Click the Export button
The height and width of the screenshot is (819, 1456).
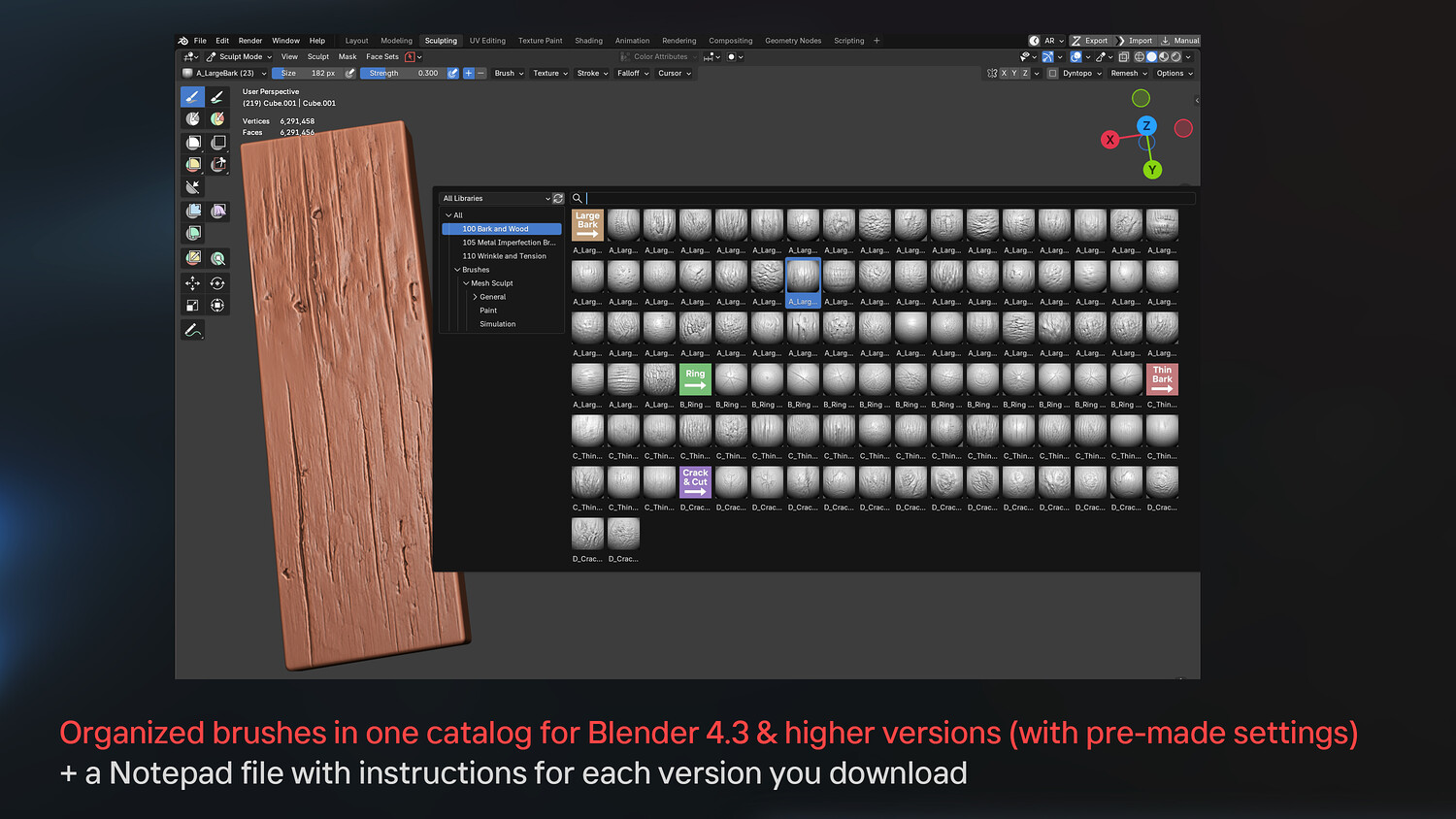click(1090, 41)
